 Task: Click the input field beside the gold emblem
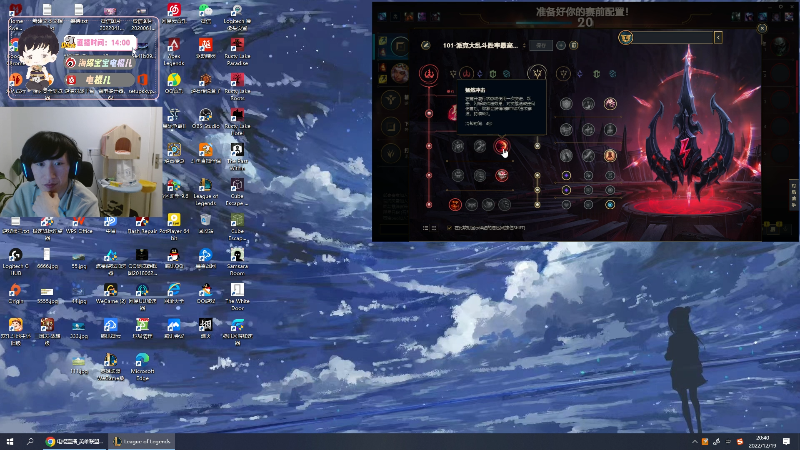click(x=673, y=37)
